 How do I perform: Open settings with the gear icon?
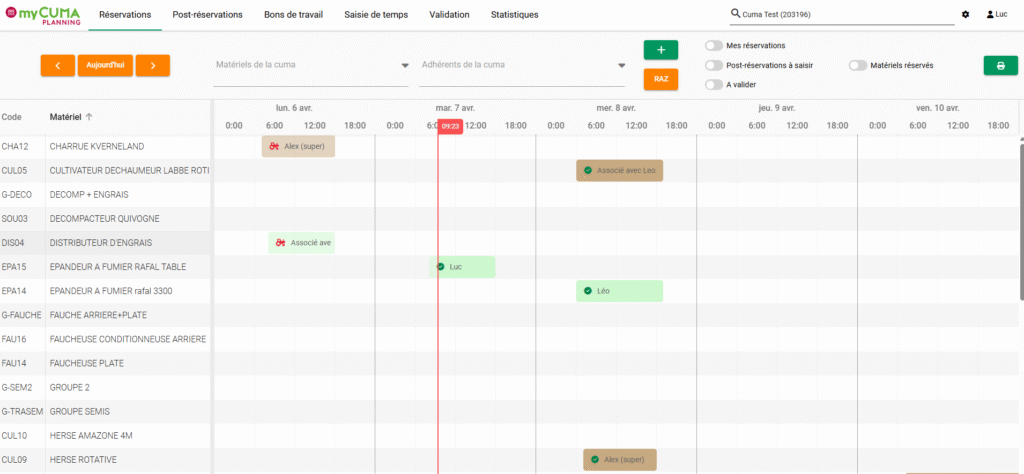[965, 15]
